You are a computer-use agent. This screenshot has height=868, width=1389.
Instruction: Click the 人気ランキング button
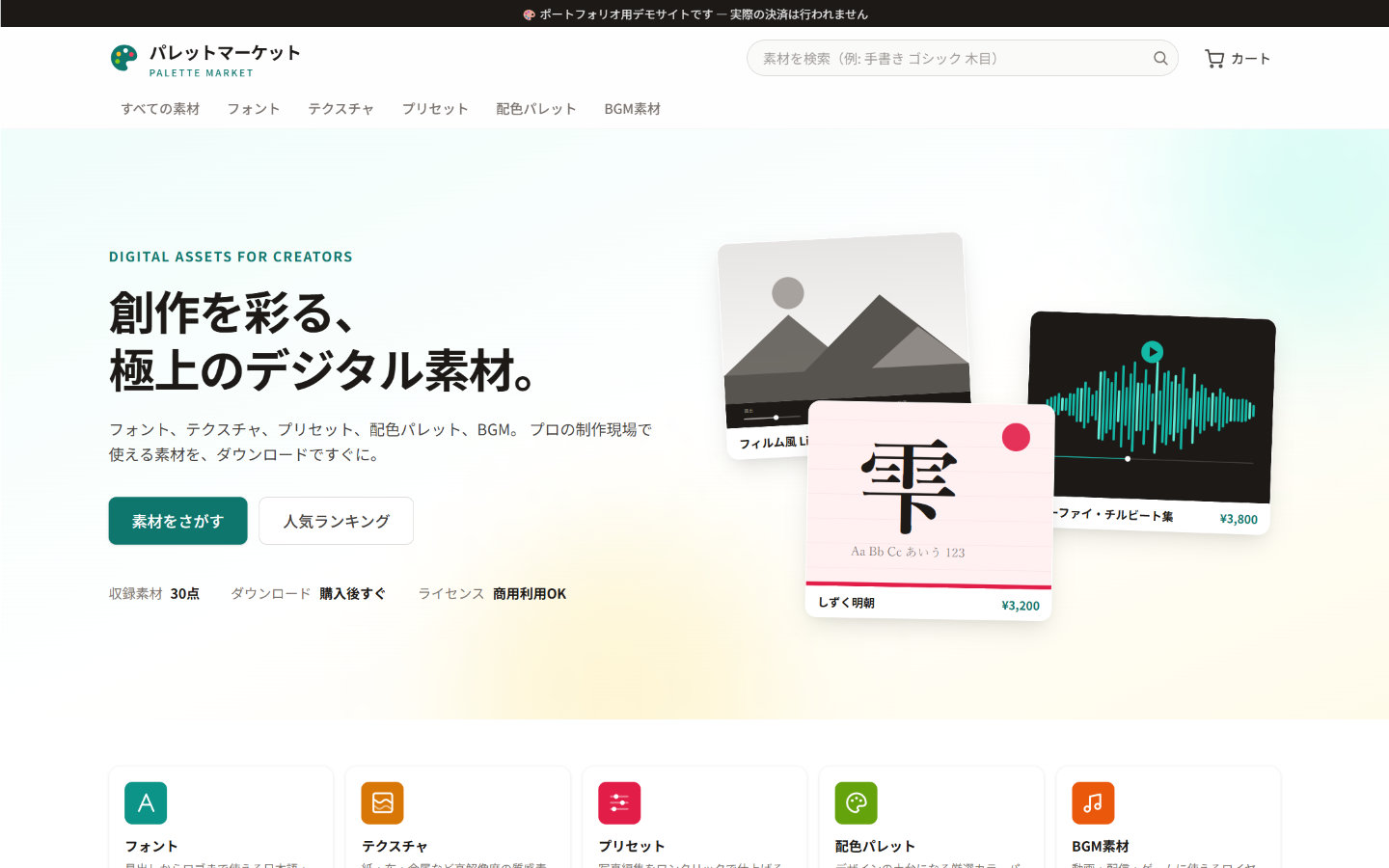click(336, 521)
